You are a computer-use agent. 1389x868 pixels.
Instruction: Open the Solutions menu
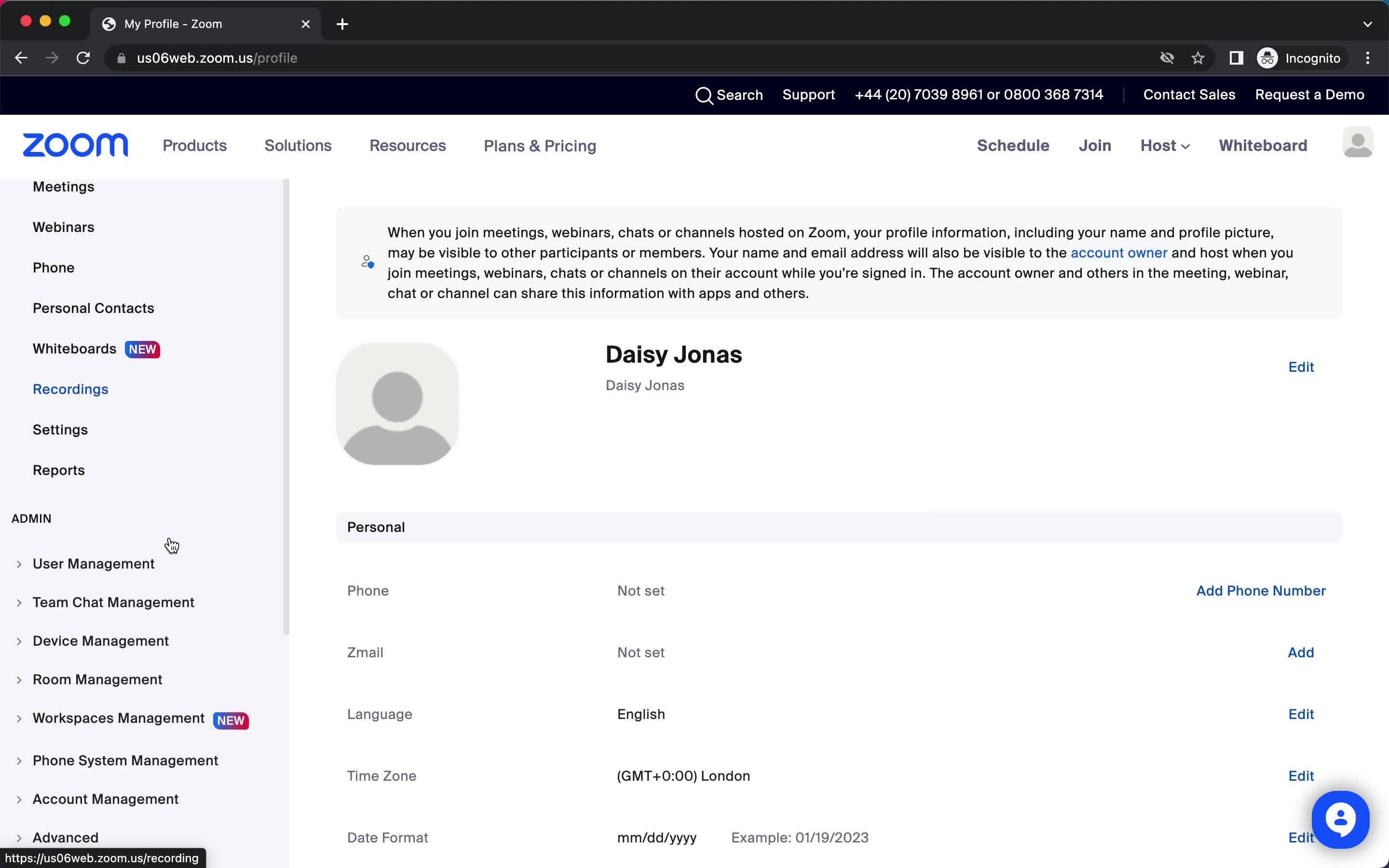[298, 146]
